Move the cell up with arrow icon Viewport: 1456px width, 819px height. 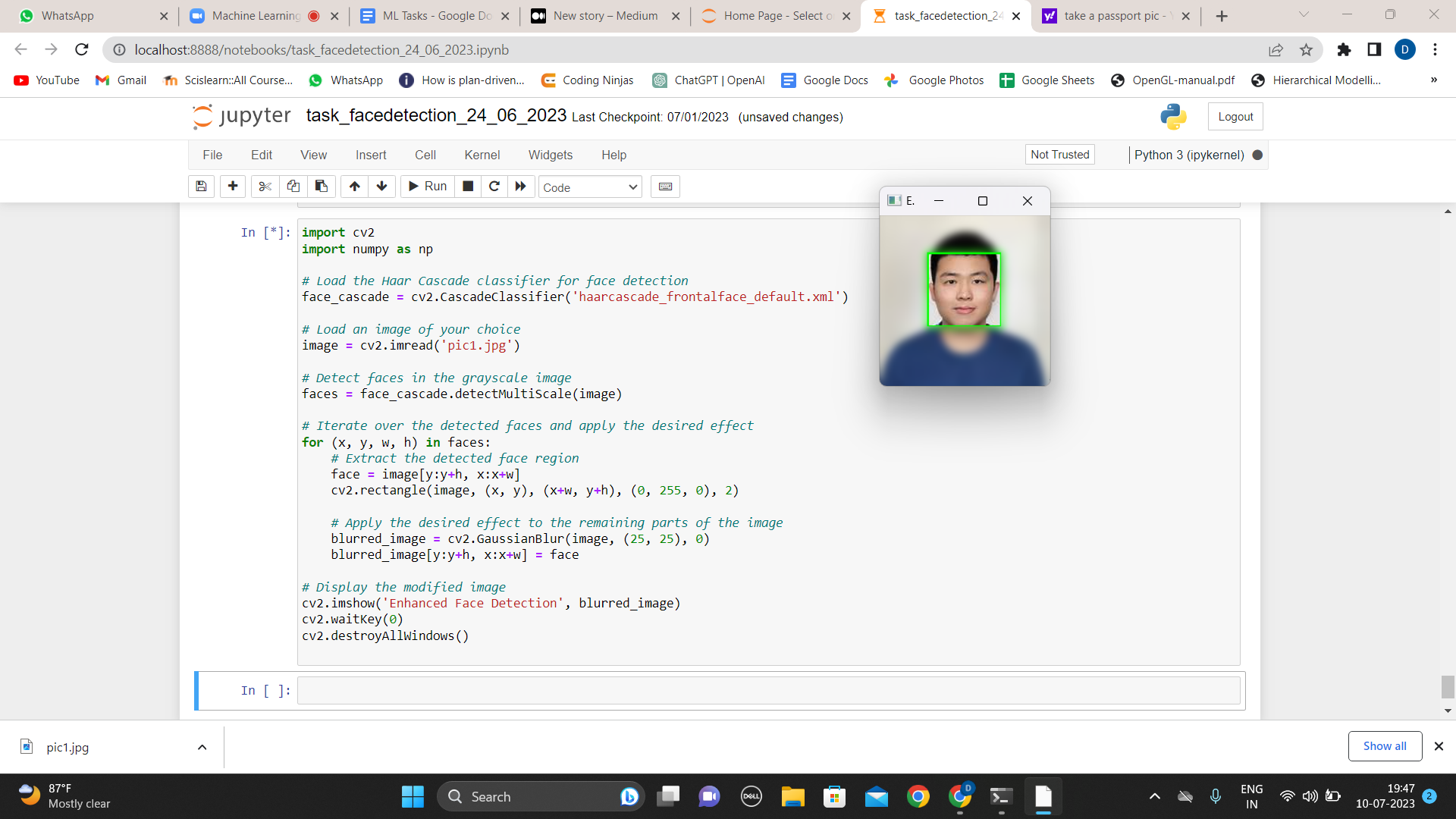pos(354,187)
